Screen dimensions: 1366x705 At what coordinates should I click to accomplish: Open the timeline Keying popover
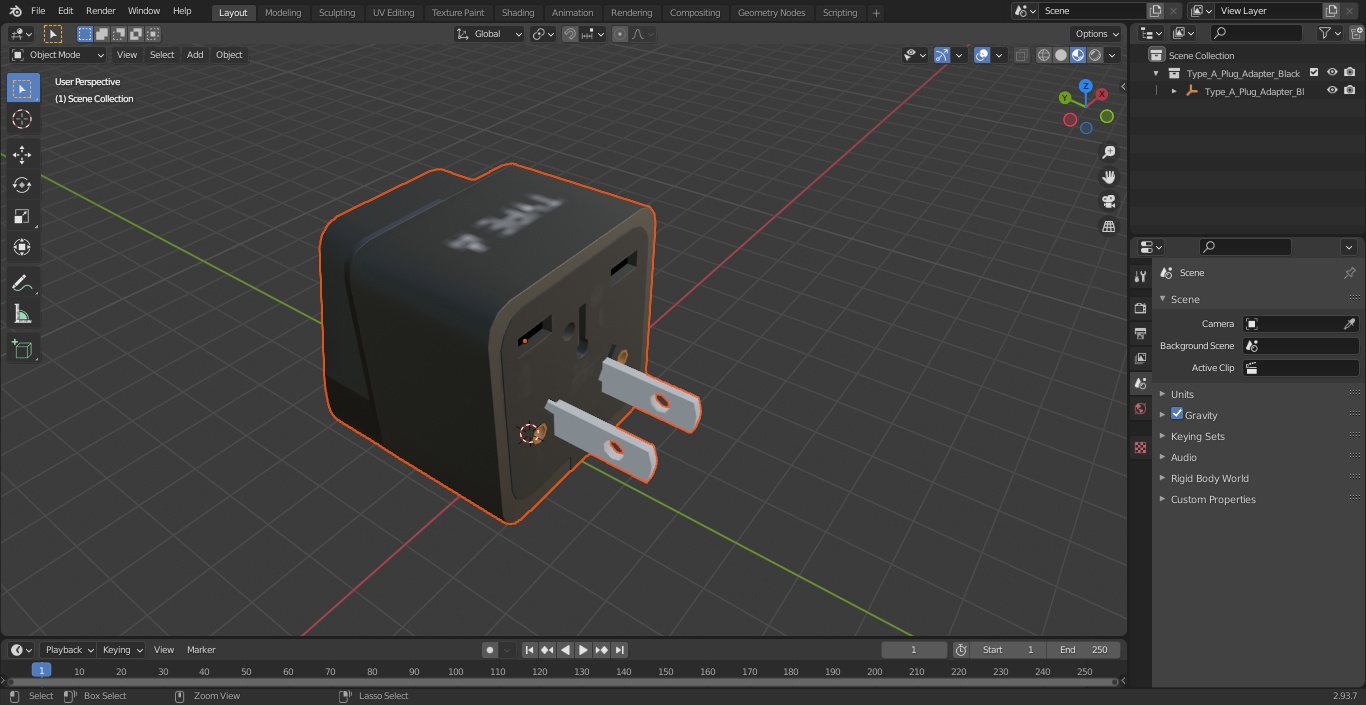point(123,650)
